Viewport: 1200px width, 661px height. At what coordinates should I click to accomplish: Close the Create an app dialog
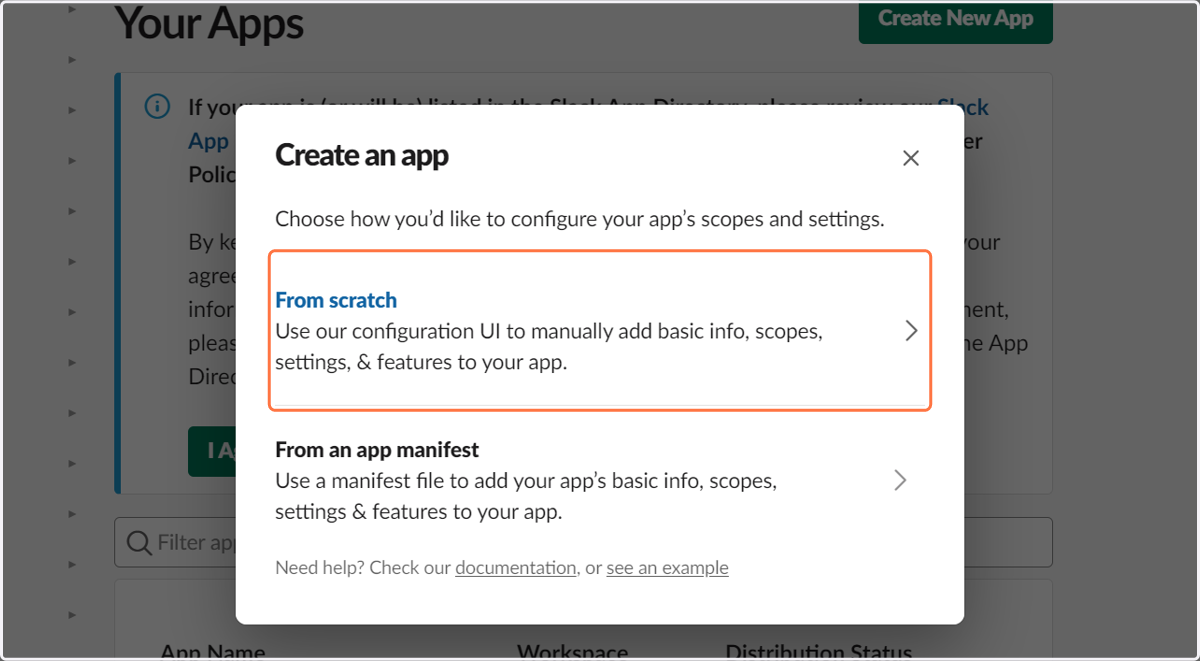(x=910, y=158)
